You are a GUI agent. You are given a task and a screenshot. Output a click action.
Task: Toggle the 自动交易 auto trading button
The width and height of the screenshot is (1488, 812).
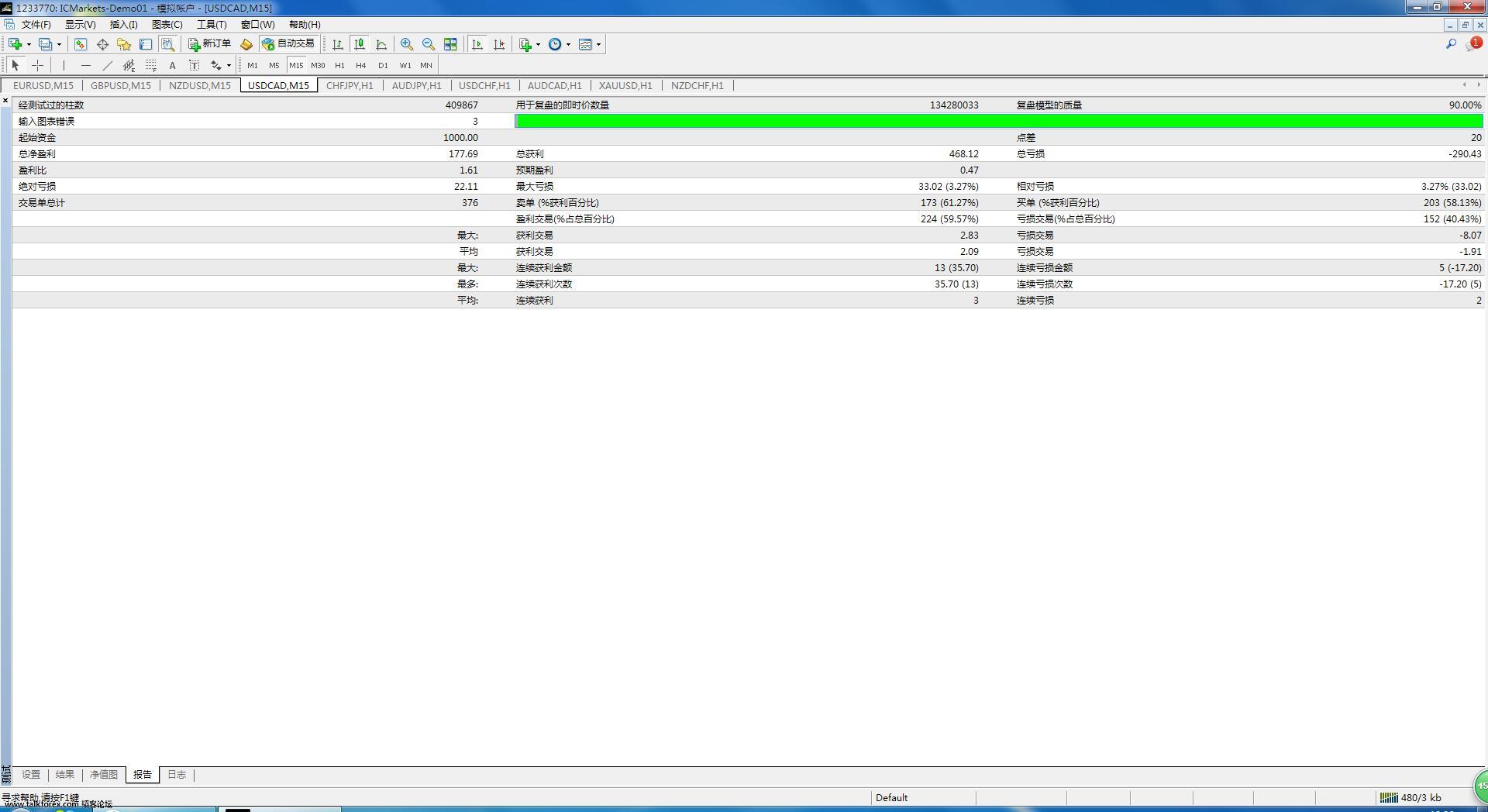pyautogui.click(x=288, y=44)
